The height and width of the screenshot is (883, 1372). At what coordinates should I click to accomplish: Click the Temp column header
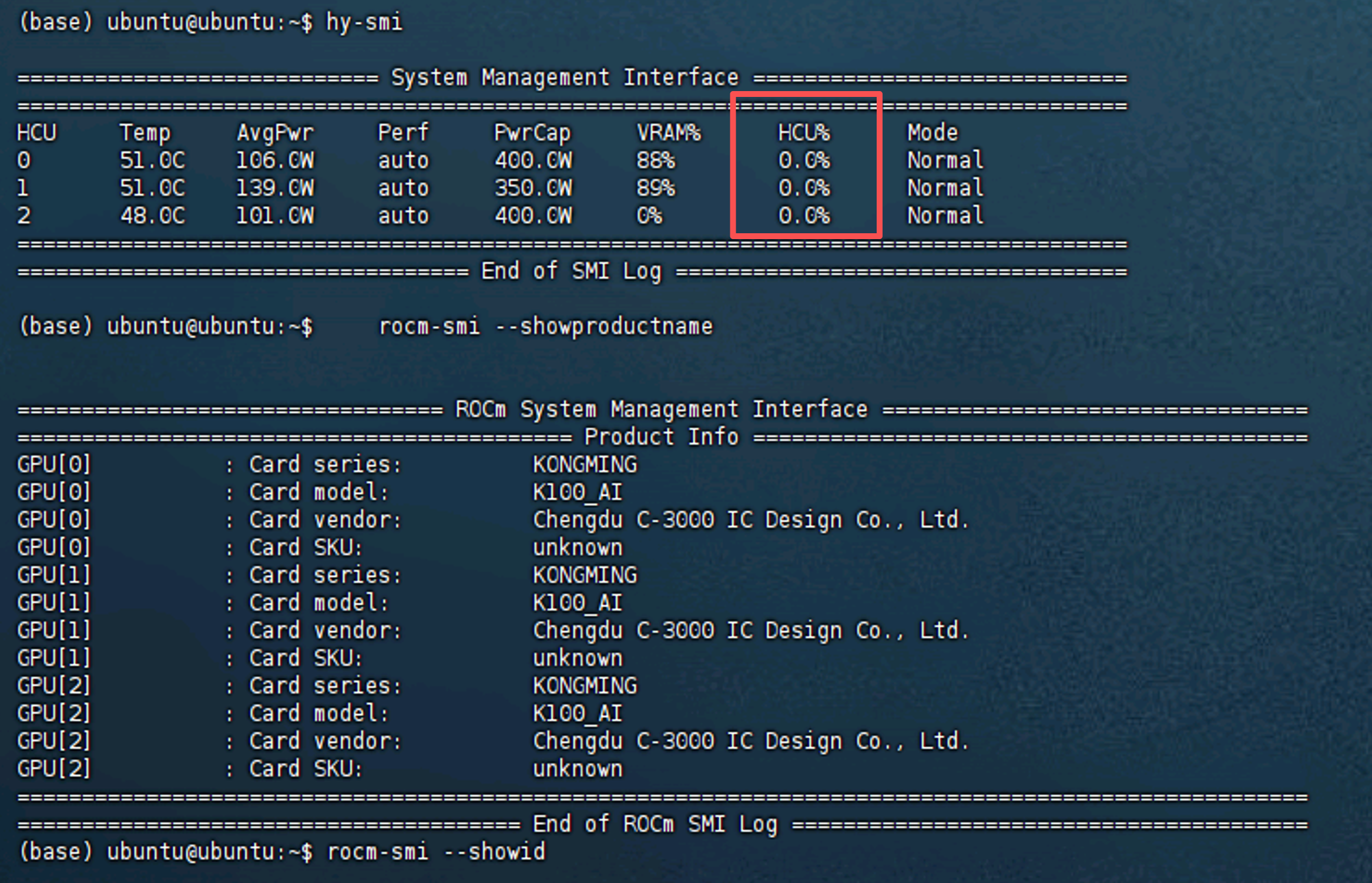point(145,133)
